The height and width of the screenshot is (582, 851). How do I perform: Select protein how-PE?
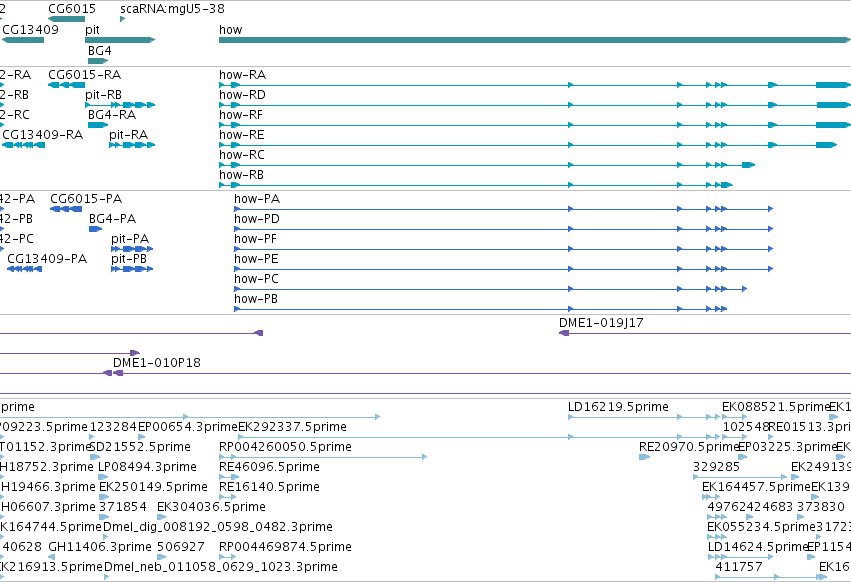[x=504, y=269]
